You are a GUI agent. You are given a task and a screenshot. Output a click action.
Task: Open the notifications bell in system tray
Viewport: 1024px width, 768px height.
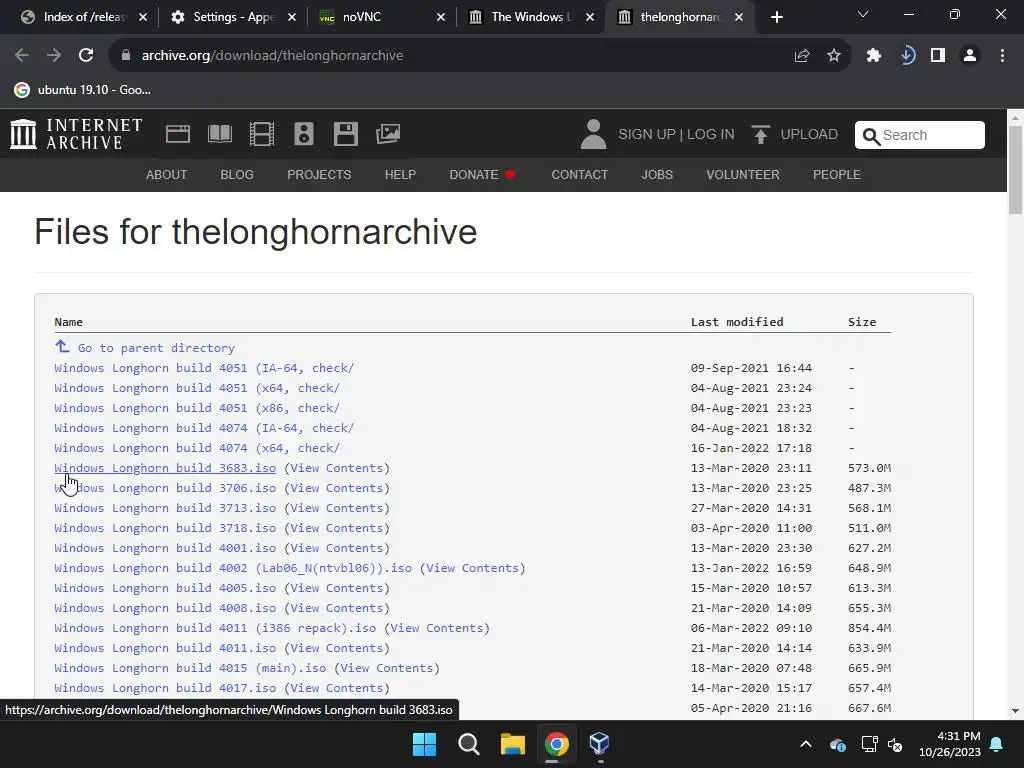997,744
